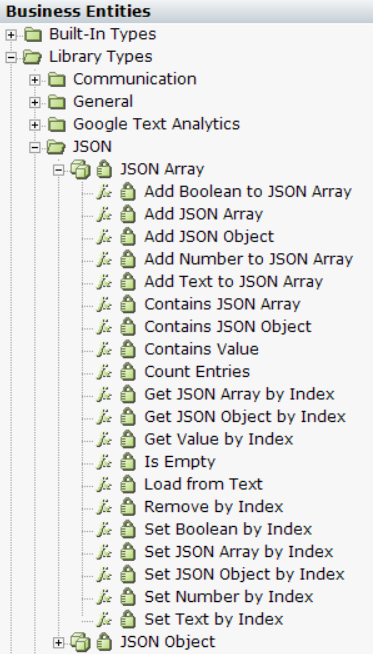
Task: Expand the Built-In Types folder
Action: point(11,35)
